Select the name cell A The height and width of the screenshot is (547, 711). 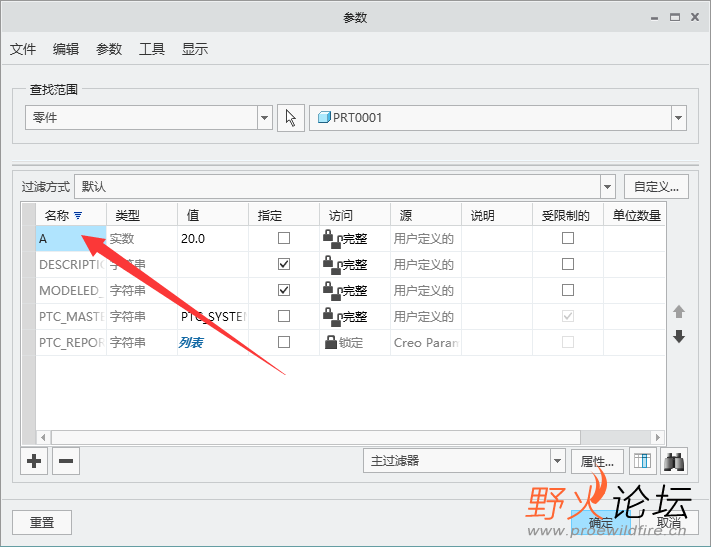tap(71, 239)
